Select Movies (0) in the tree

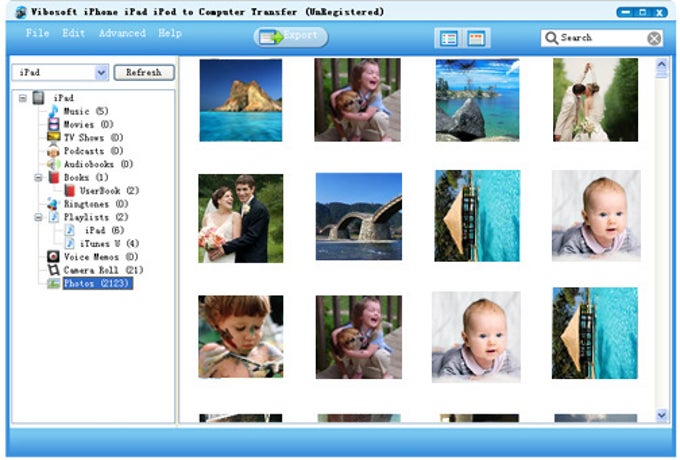click(x=88, y=124)
